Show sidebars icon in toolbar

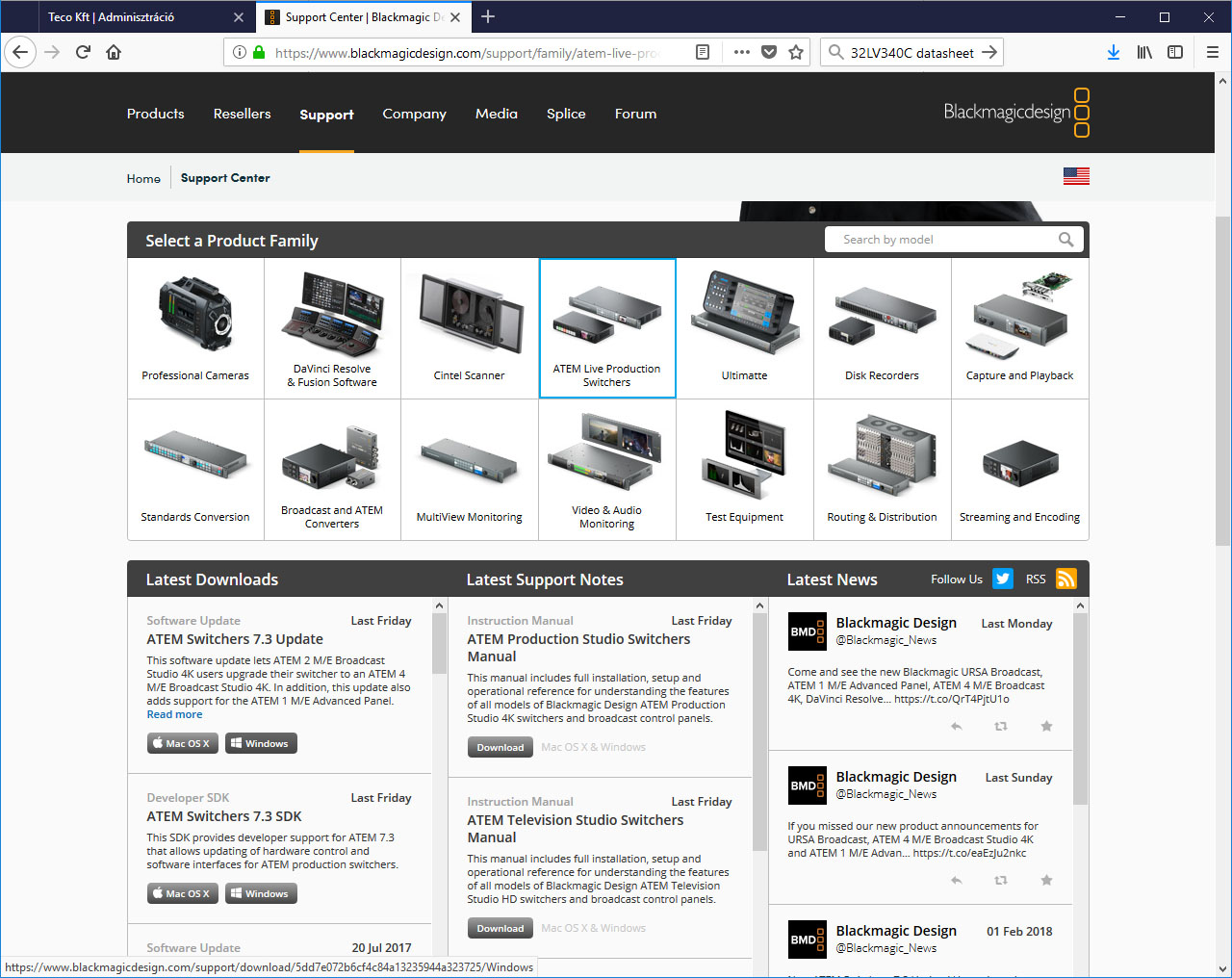click(1175, 52)
